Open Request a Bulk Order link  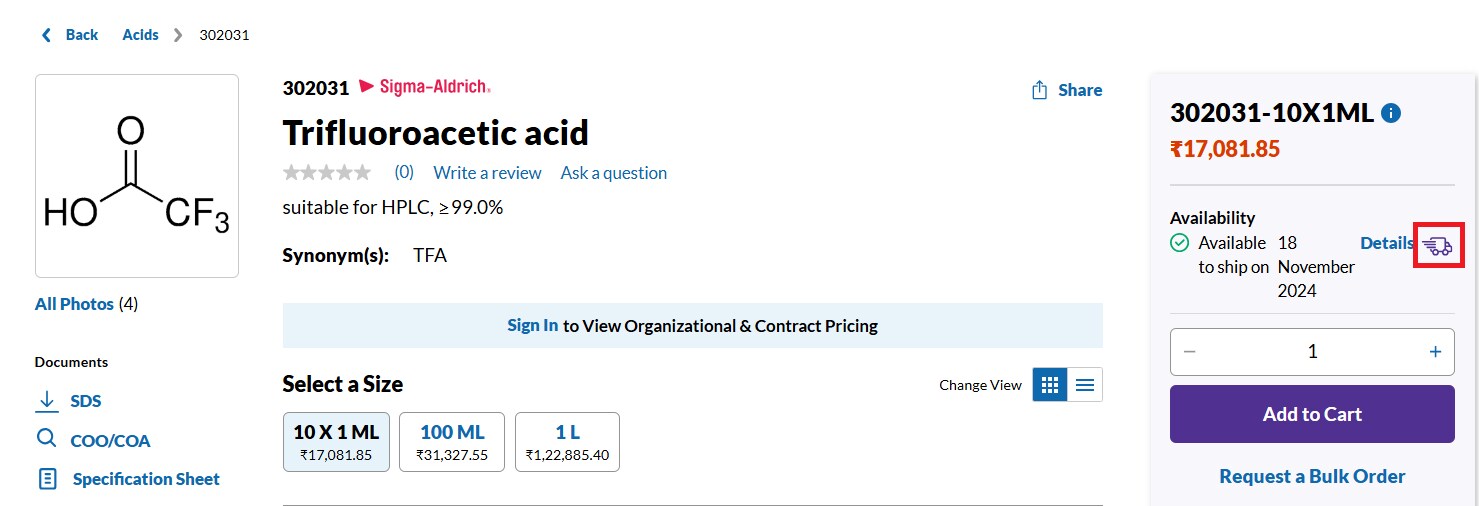[1312, 477]
